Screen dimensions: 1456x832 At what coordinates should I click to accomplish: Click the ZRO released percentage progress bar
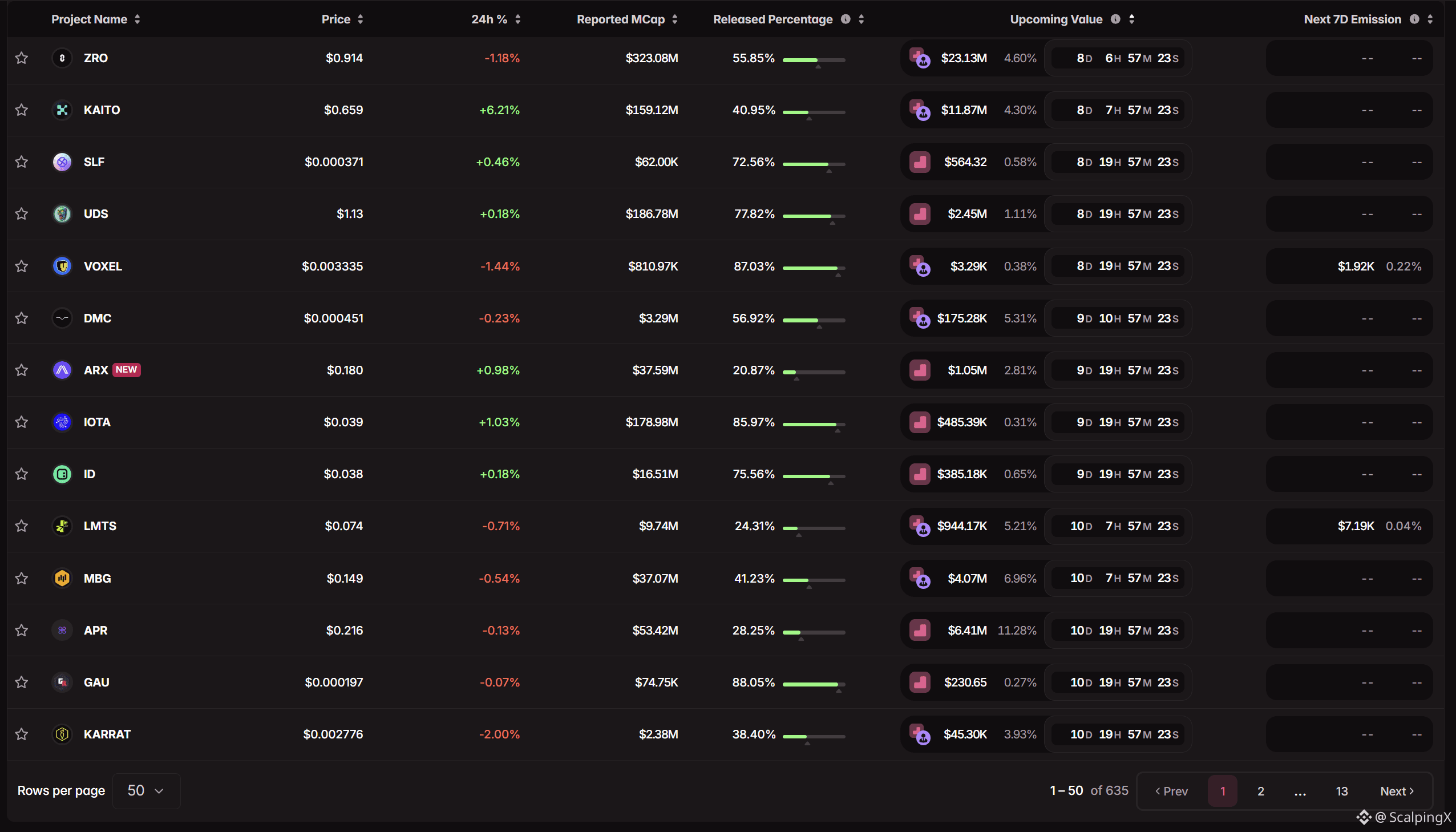coord(814,60)
